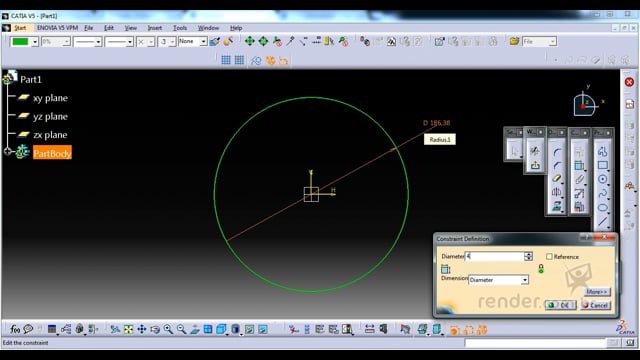Open the formula f(x) tool
This screenshot has width=640, height=360.
tap(15, 329)
